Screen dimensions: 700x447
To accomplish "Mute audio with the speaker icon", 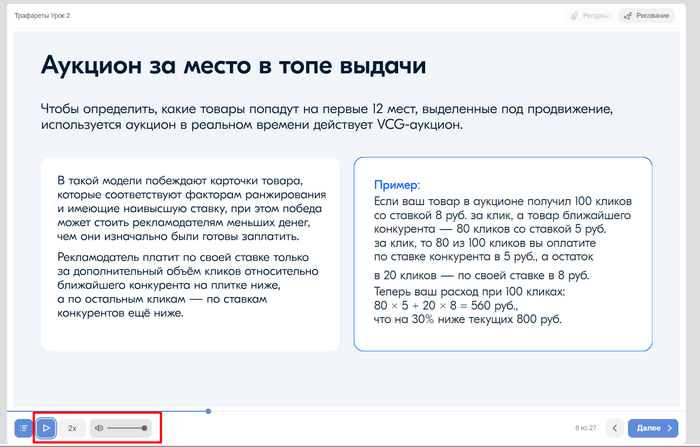I will [x=99, y=428].
